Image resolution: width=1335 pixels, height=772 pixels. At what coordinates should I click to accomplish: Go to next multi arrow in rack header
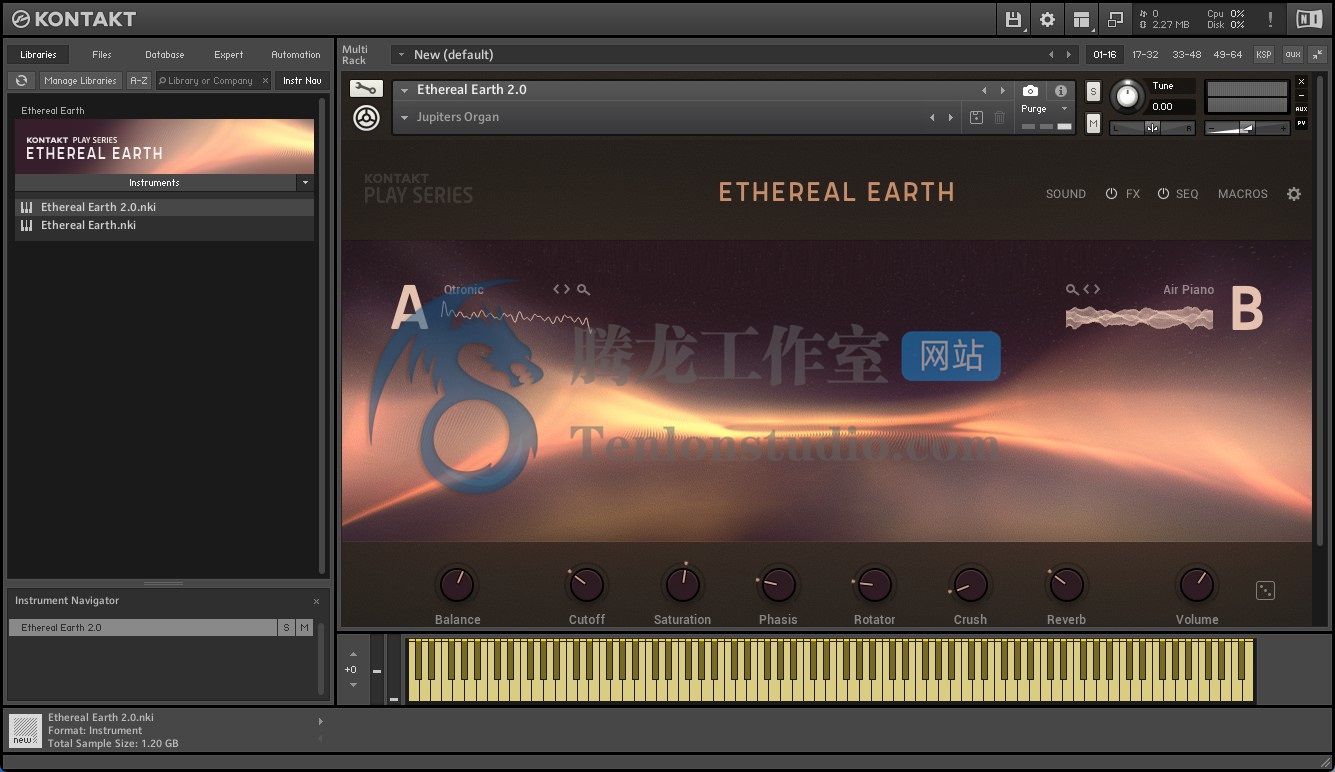click(1069, 55)
